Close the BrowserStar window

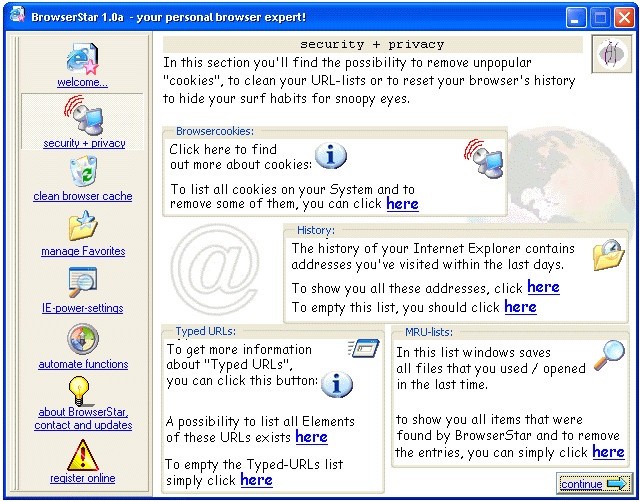point(624,18)
